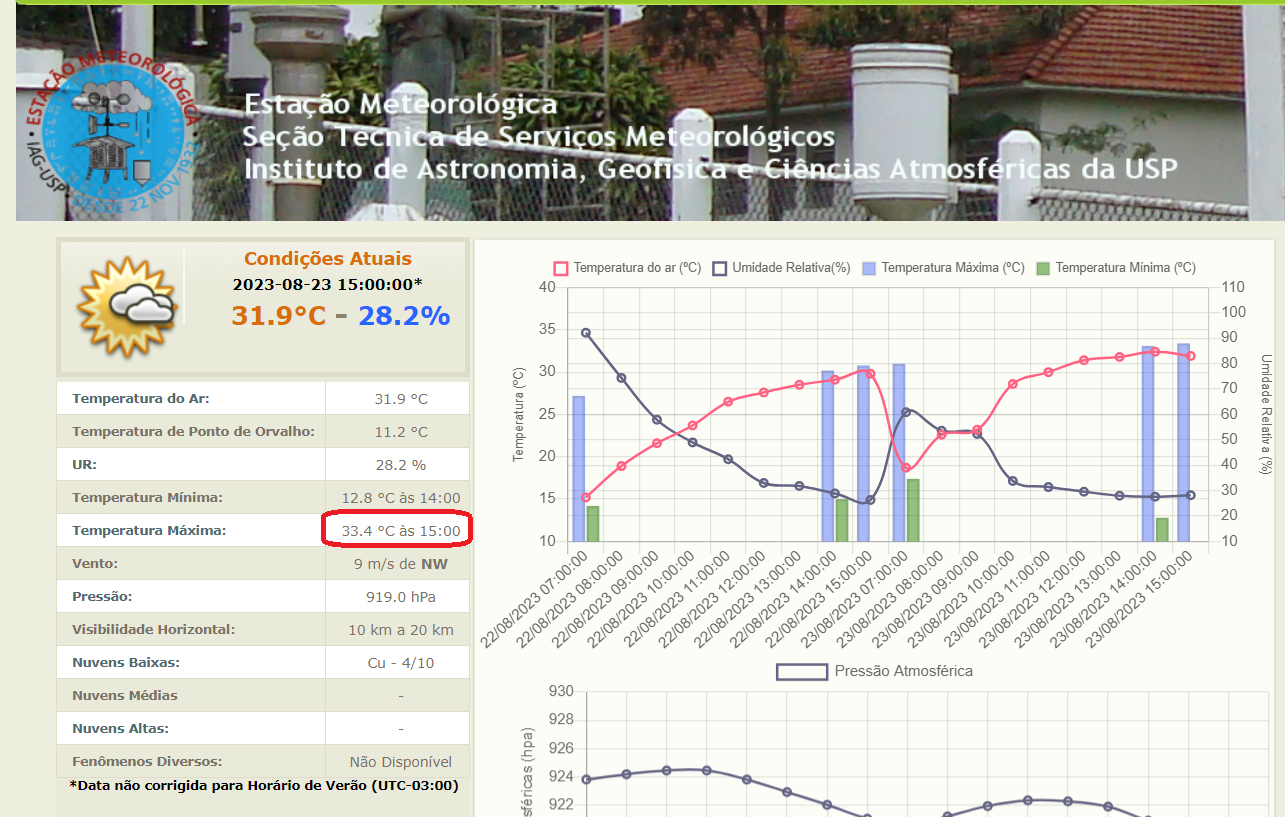
Task: Click the Pressão row label
Action: (x=103, y=597)
